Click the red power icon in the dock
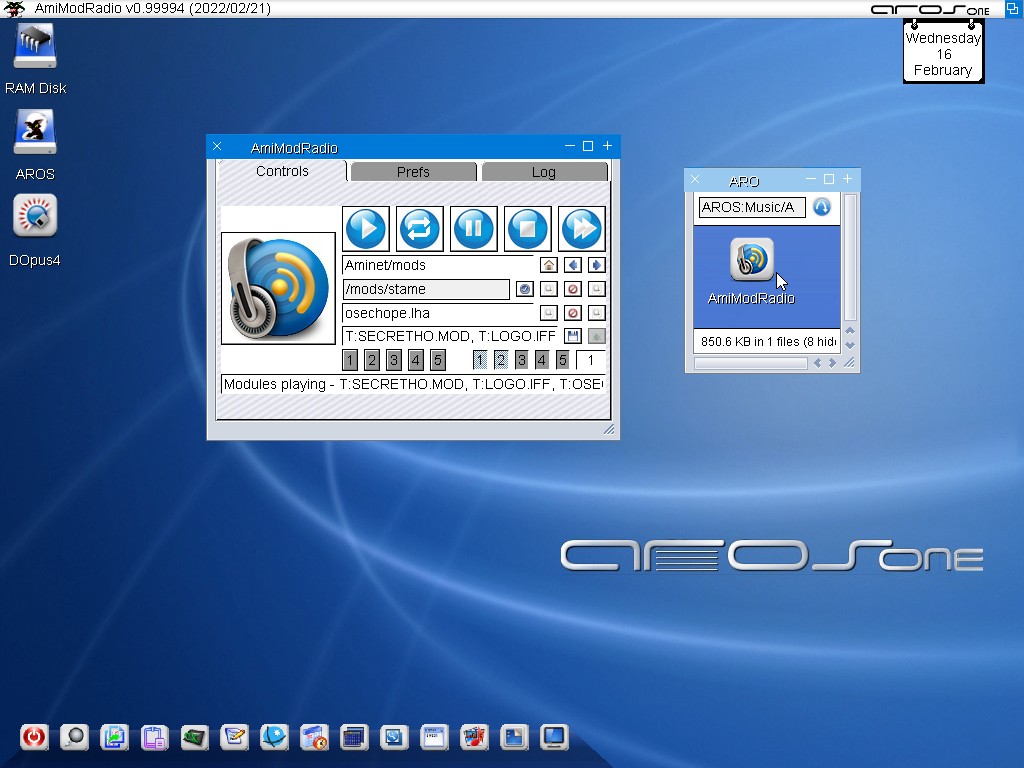 click(x=34, y=738)
